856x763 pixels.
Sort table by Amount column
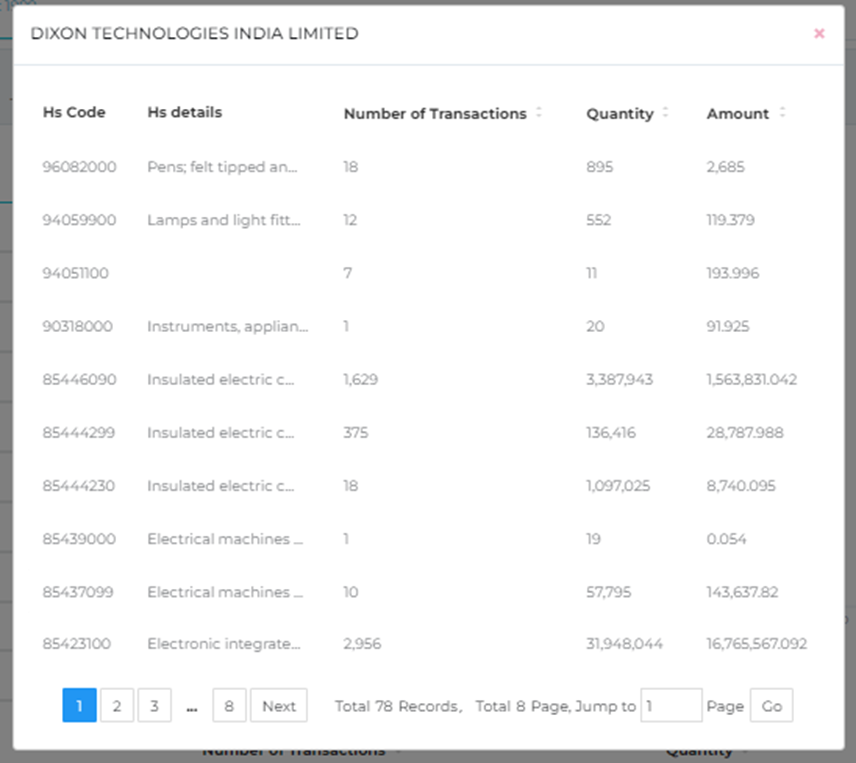coord(782,113)
